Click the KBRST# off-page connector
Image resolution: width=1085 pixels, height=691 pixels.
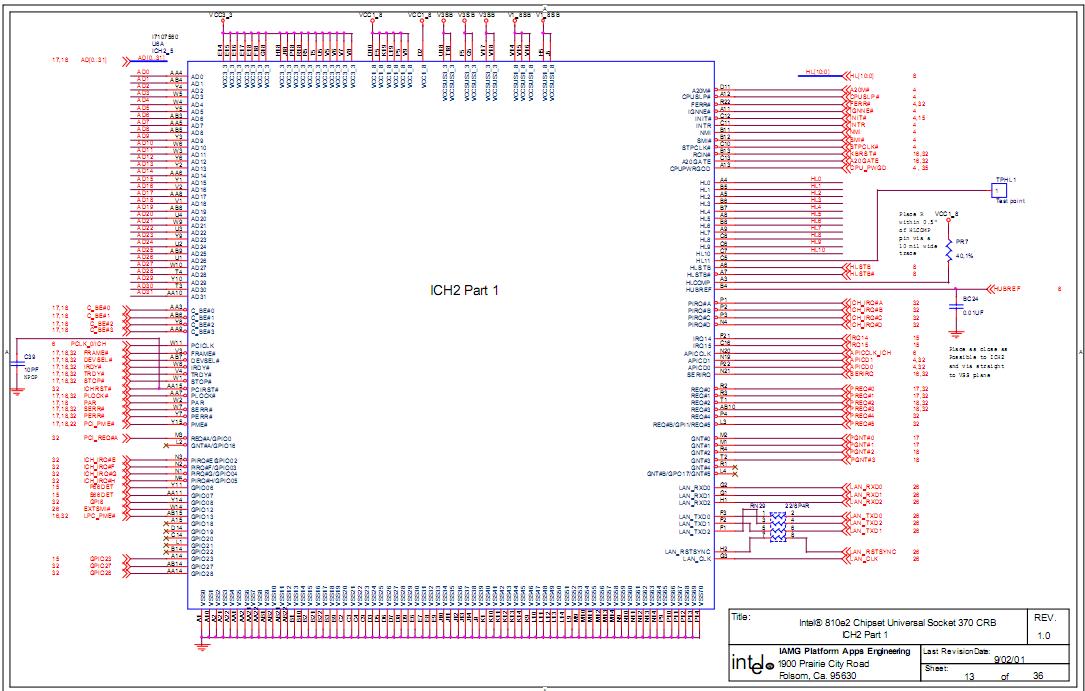pos(861,153)
